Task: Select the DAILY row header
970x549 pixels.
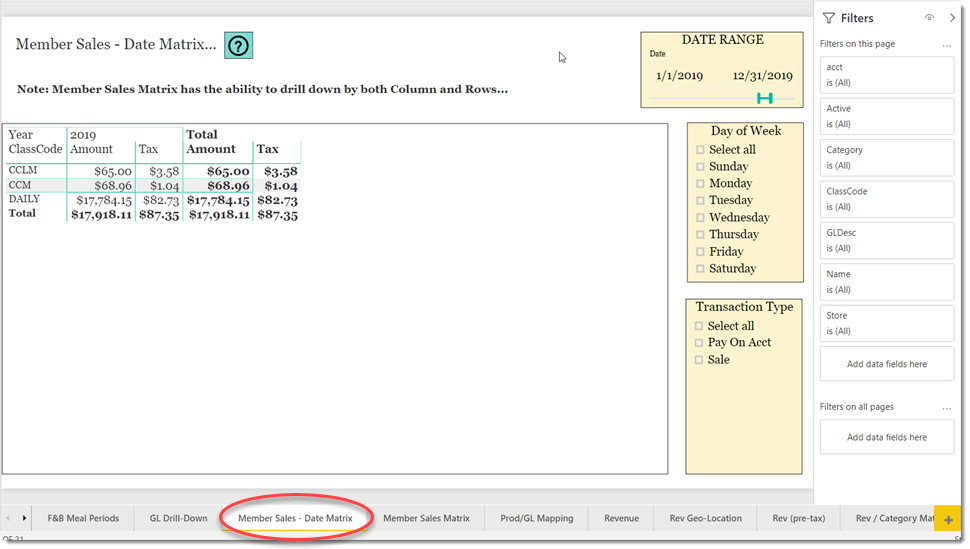Action: coord(24,199)
